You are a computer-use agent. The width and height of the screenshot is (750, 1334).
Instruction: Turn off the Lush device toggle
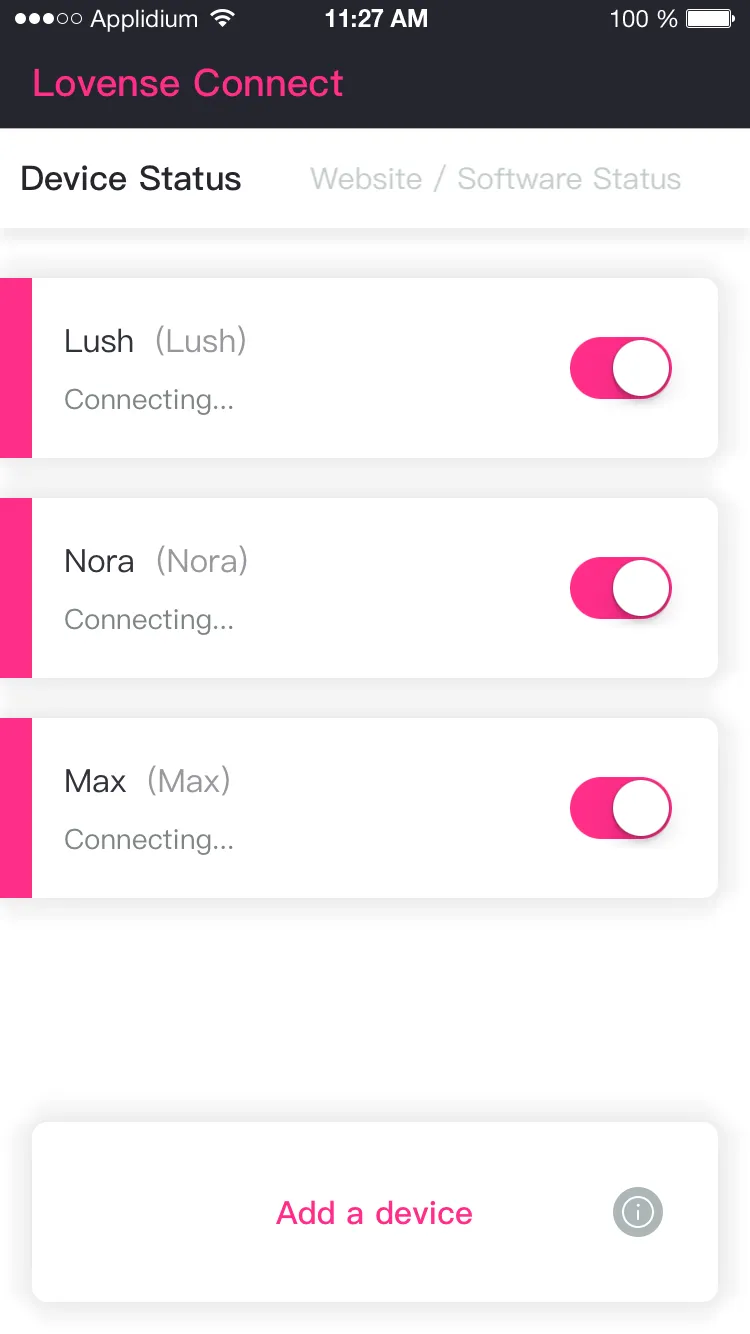coord(620,368)
